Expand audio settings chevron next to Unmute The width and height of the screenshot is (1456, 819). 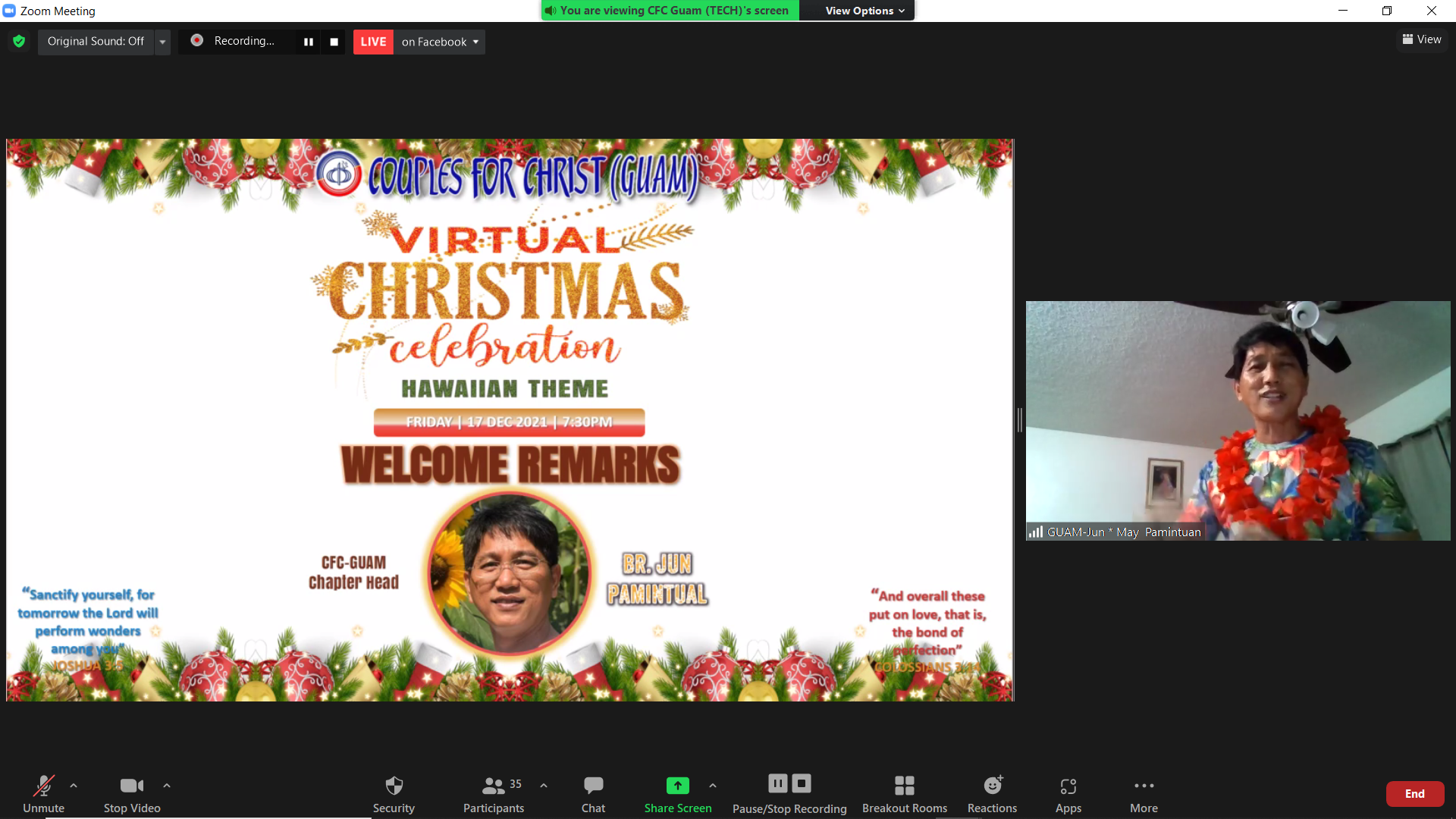tap(74, 786)
